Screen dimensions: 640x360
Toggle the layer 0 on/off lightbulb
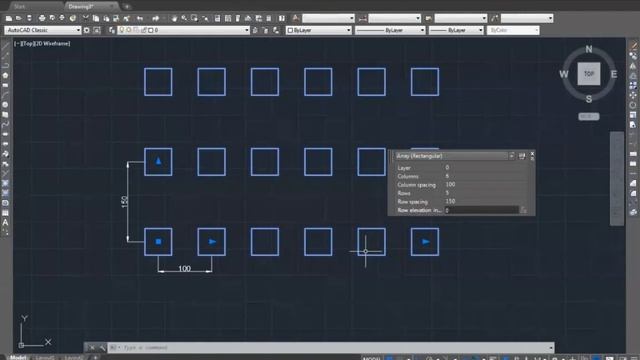(x=122, y=30)
